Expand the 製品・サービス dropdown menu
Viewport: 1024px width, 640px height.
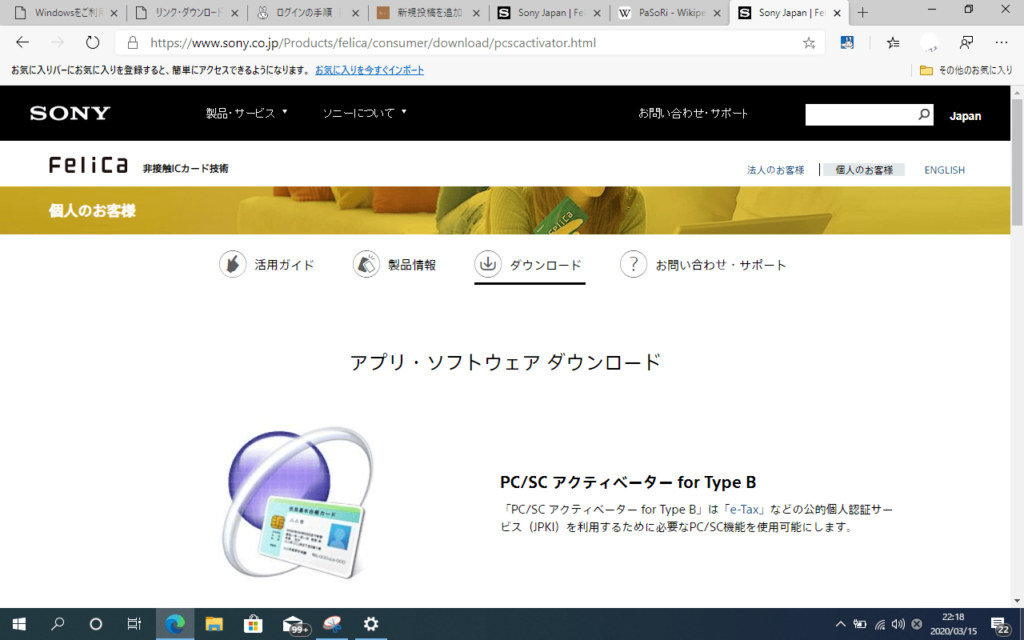pyautogui.click(x=247, y=113)
